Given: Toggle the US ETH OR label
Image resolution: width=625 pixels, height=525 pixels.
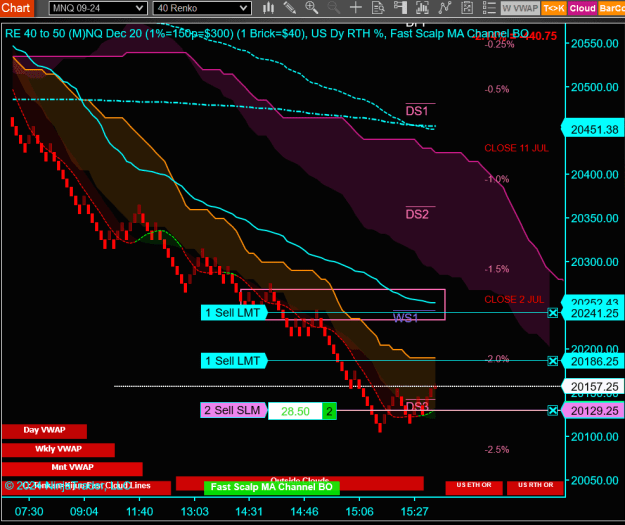Looking at the screenshot, I should click(474, 487).
